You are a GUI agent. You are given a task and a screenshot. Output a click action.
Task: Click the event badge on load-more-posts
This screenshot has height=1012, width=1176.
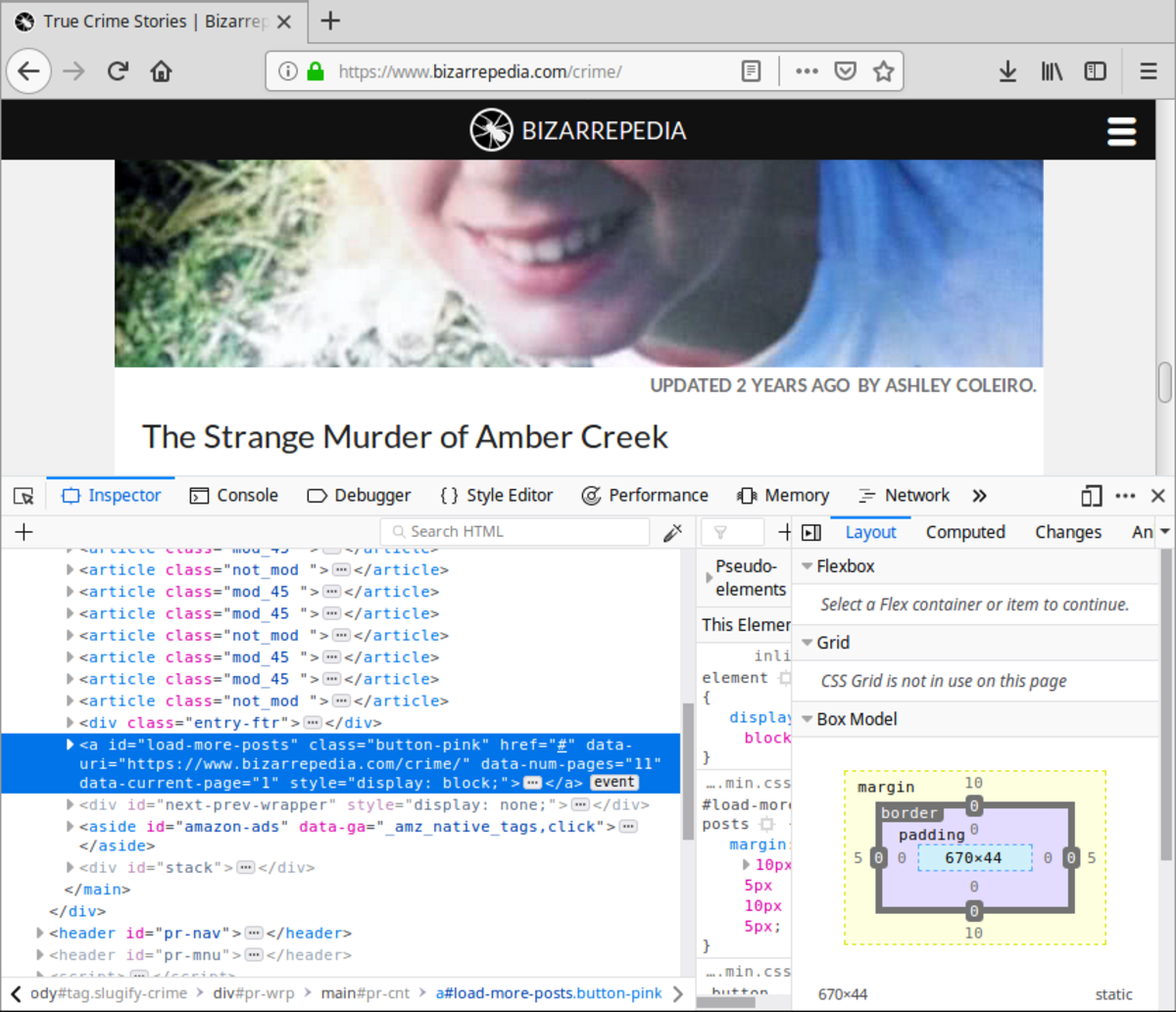pos(614,783)
